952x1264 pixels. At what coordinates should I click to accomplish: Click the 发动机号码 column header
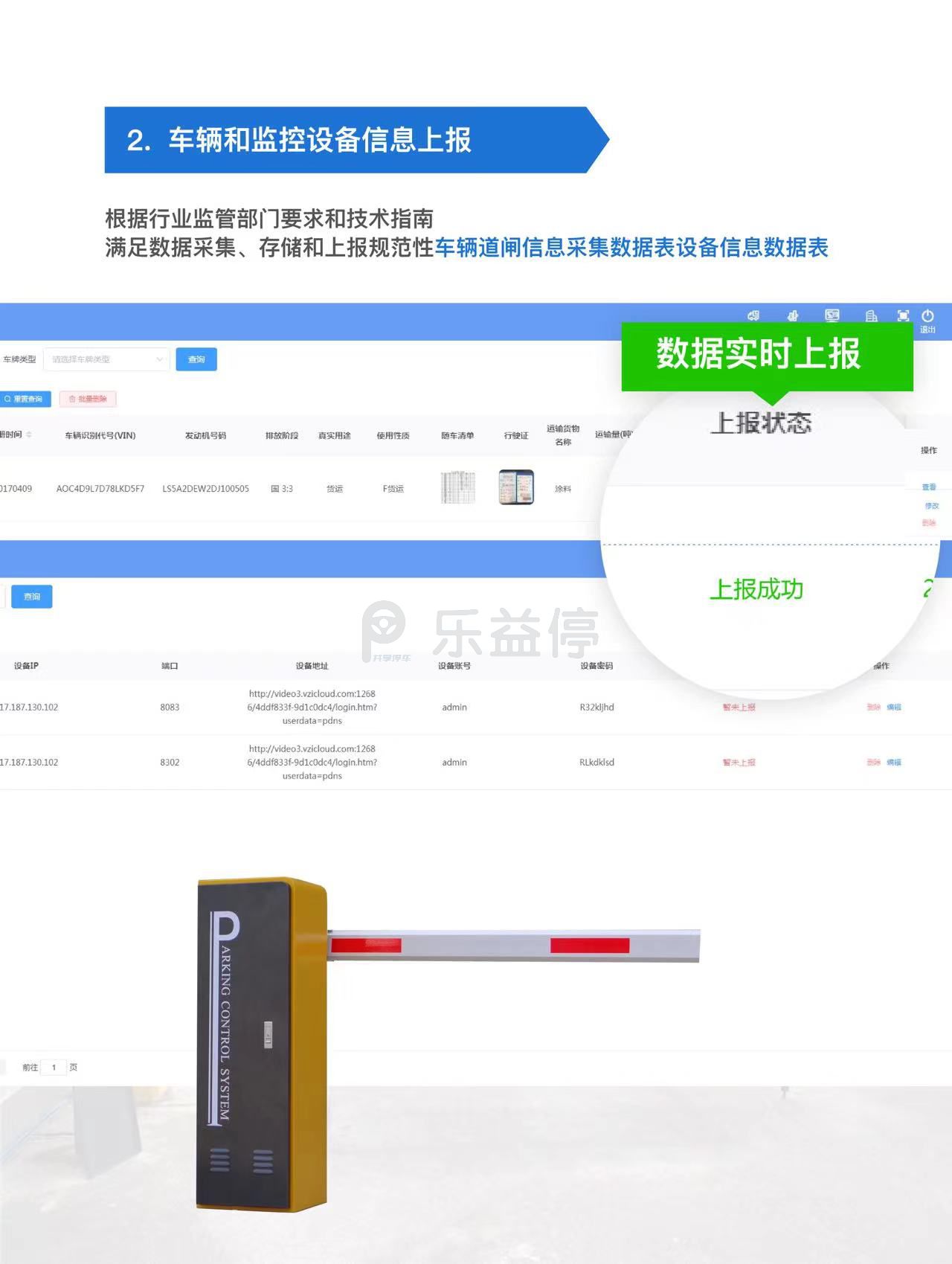[x=205, y=435]
